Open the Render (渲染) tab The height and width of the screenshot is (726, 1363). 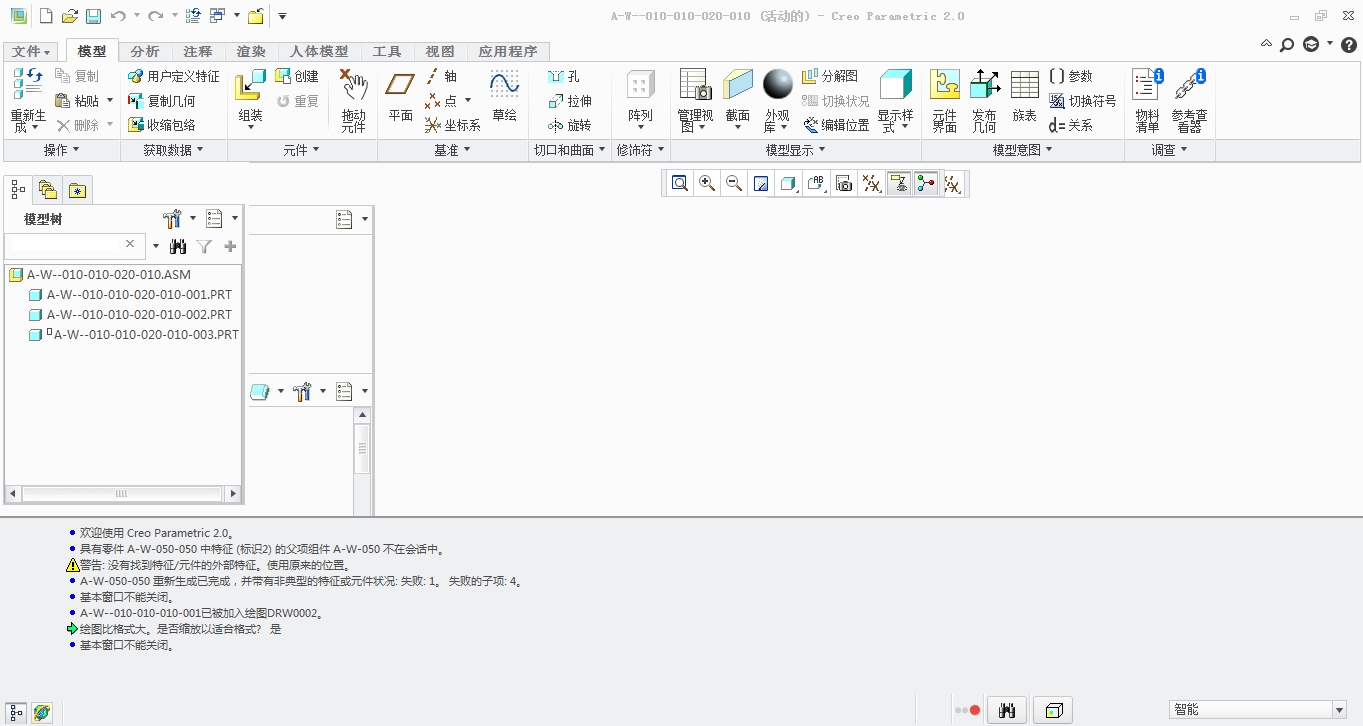pos(252,51)
